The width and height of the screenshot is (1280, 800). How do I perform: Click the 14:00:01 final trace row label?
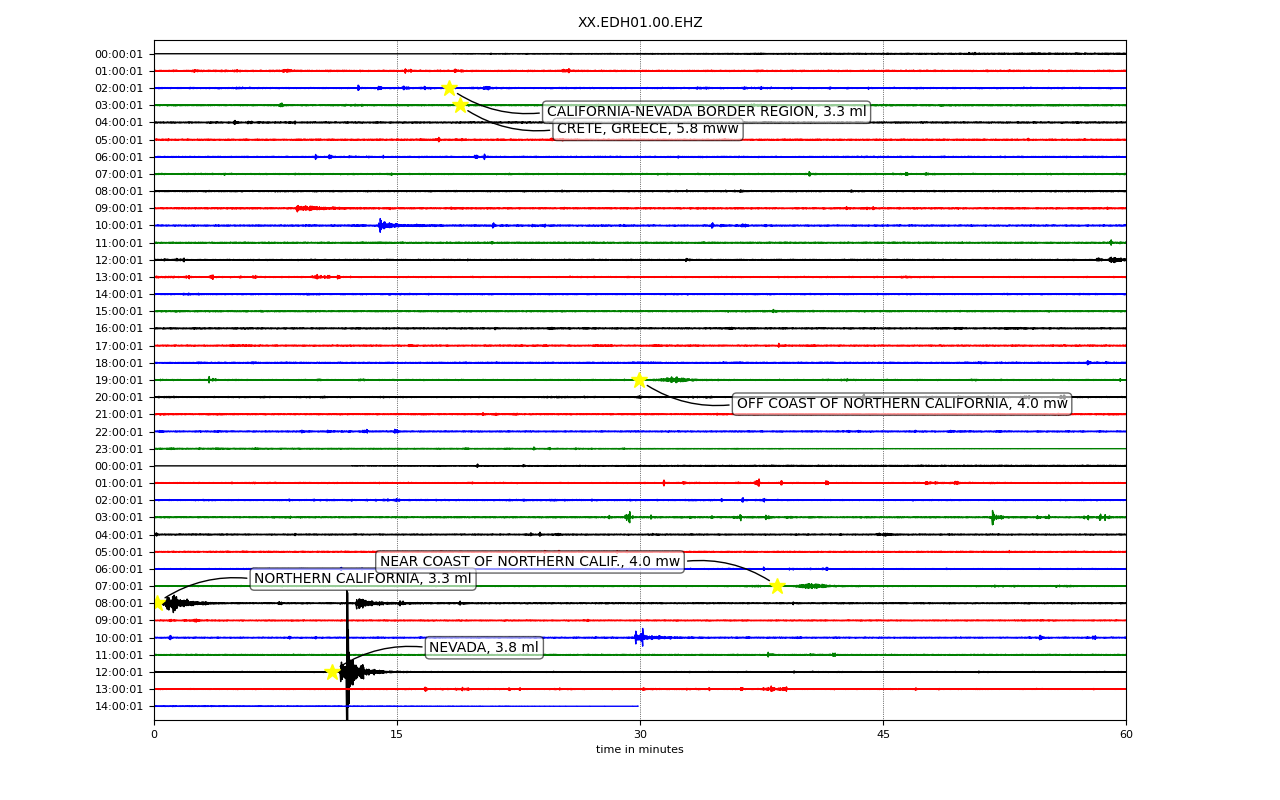pyautogui.click(x=119, y=706)
